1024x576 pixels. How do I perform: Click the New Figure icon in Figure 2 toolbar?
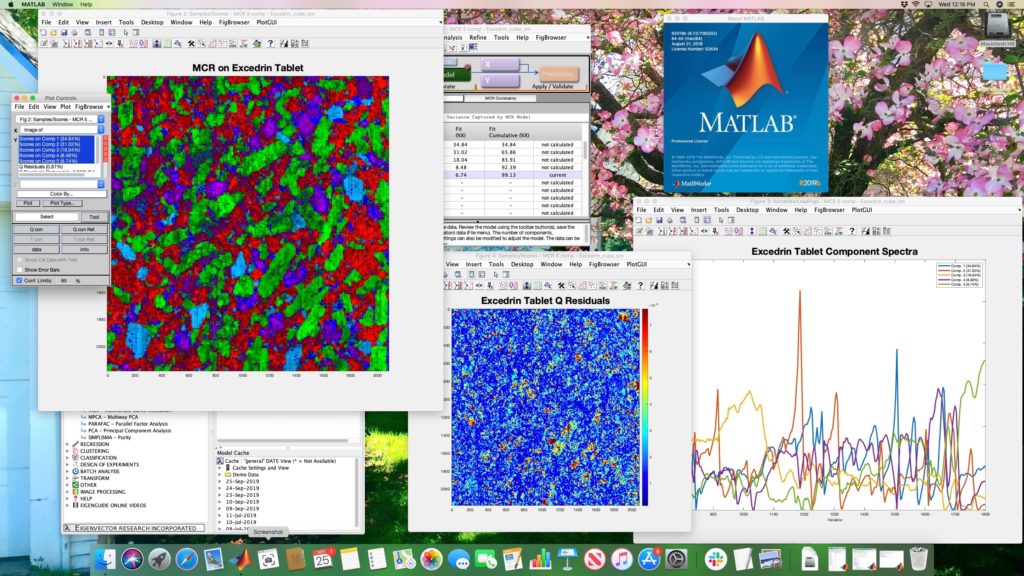[44, 32]
